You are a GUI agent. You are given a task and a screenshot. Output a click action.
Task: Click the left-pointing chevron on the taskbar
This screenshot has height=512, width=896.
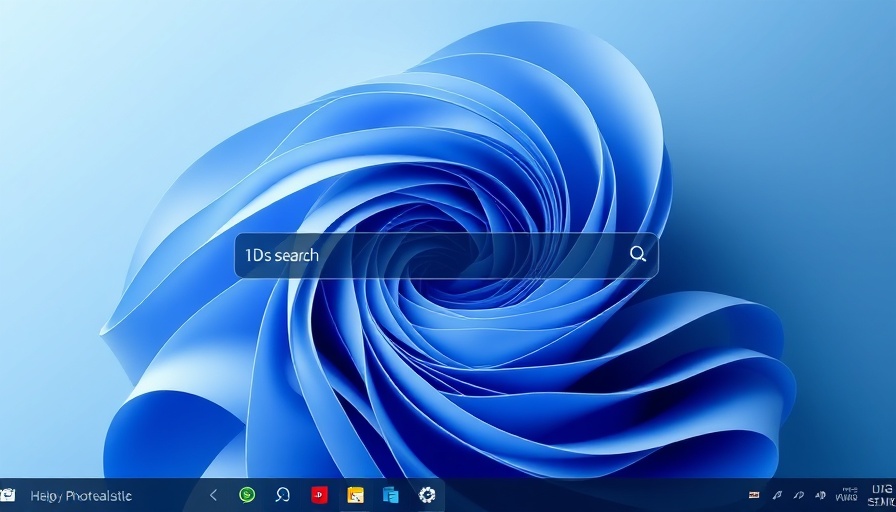(x=213, y=495)
